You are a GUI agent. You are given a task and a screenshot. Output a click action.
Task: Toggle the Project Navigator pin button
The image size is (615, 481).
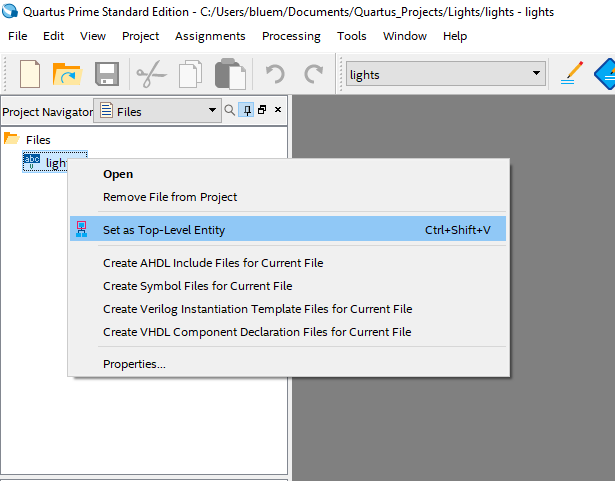pyautogui.click(x=246, y=110)
